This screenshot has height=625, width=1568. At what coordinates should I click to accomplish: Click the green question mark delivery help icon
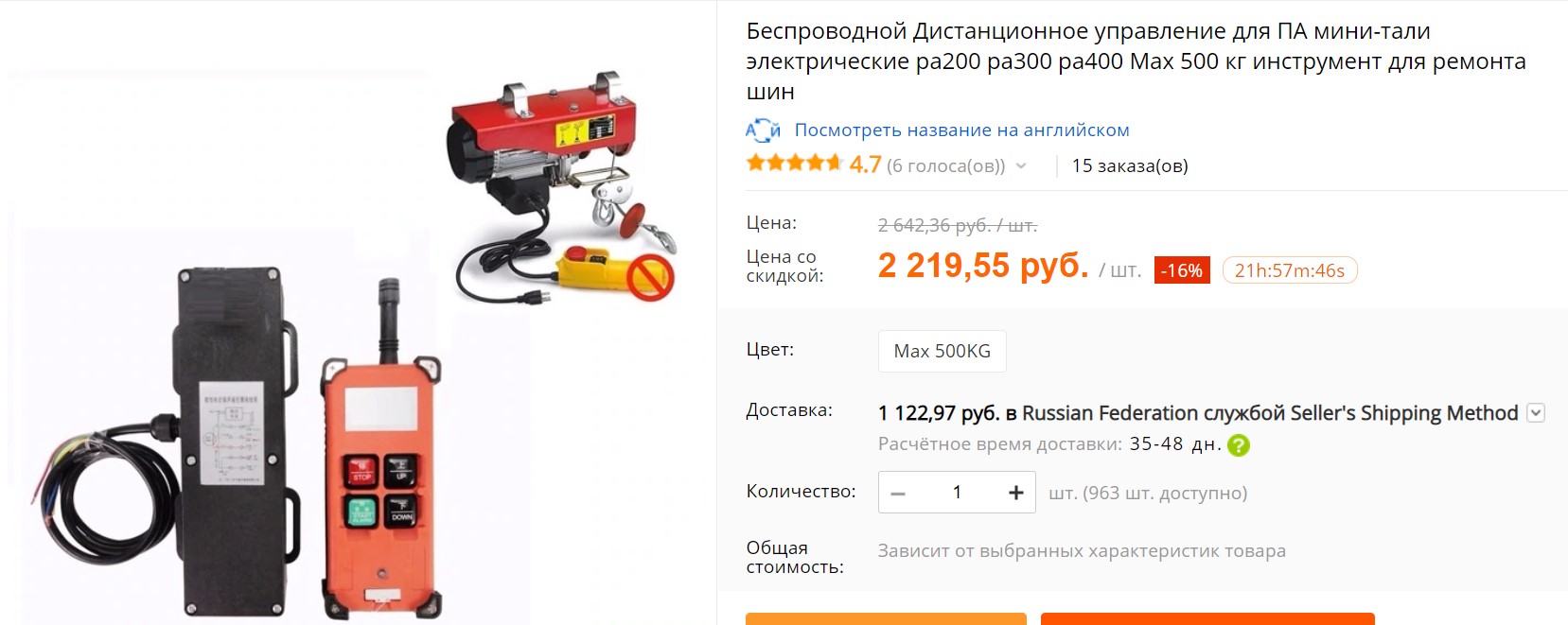pyautogui.click(x=1238, y=445)
